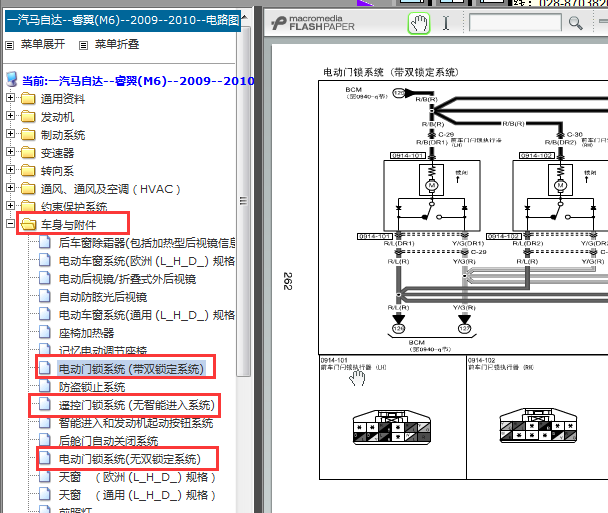Click page icon beside 后舱门自动关闭系统

45,440
